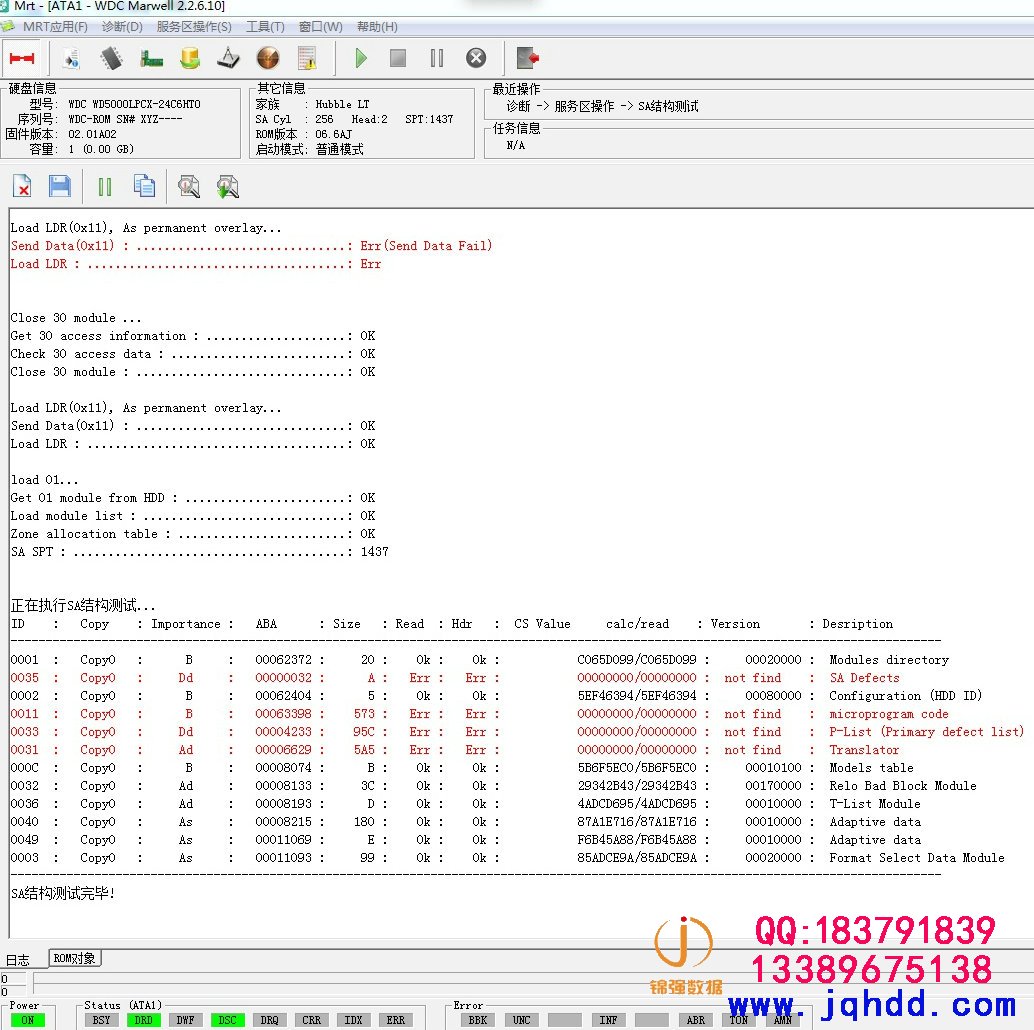This screenshot has width=1034, height=1030.
Task: Toggle the Power ON indicator
Action: (28, 1020)
